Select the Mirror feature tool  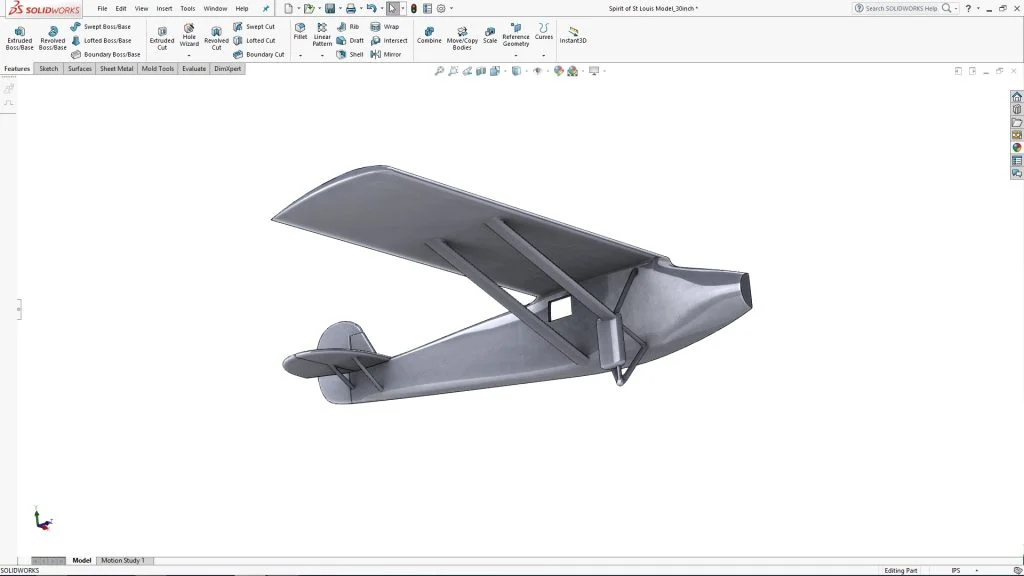[385, 54]
